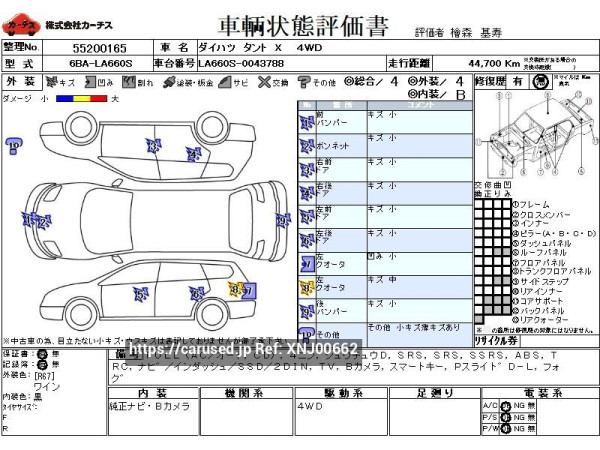
Task: Select the 無 option beside 保証書
Action: click(56, 354)
